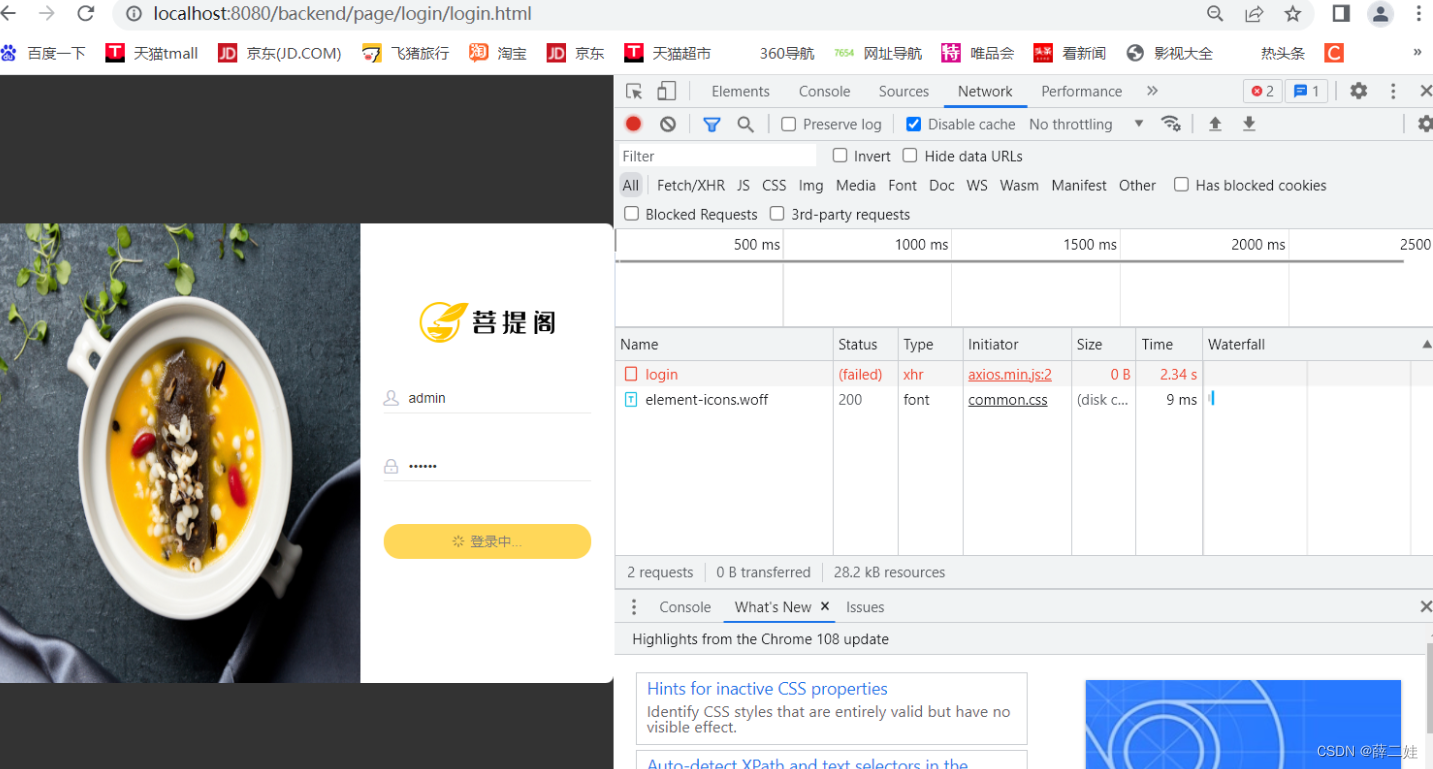Screen dimensions: 1433x769
Task: Click the share page icon
Action: [1254, 14]
